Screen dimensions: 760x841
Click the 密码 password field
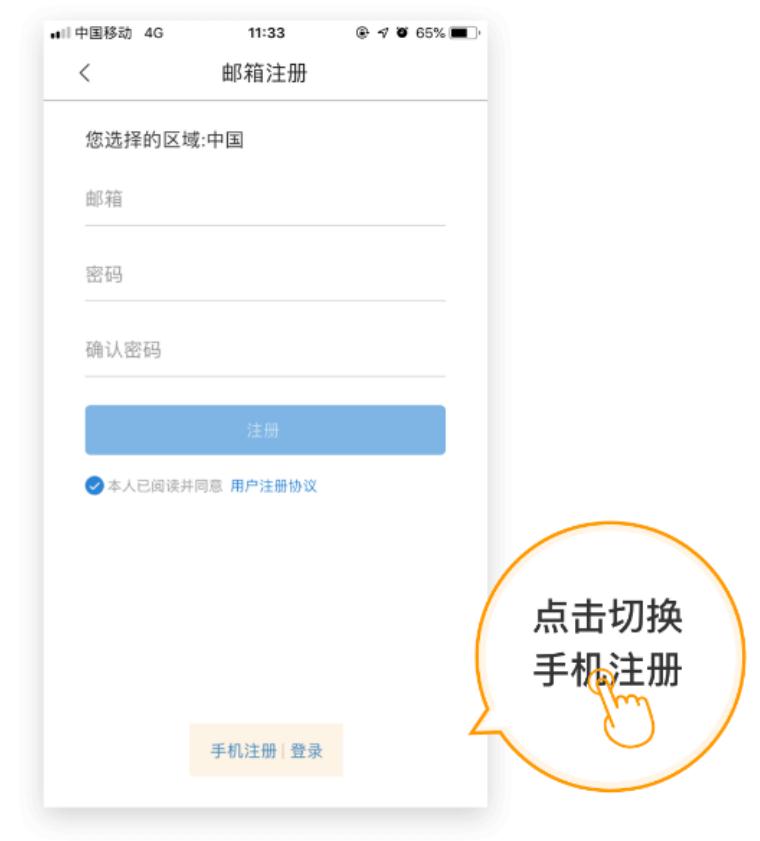265,275
